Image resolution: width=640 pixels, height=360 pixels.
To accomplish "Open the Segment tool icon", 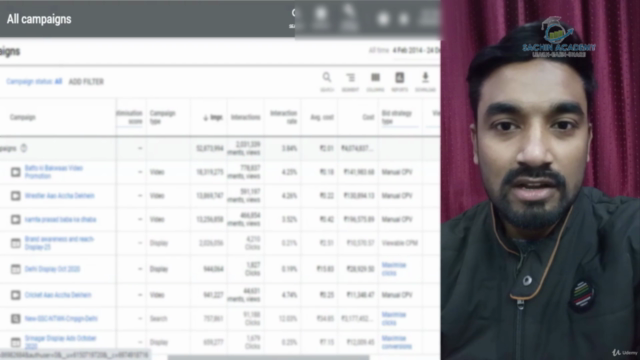I will click(350, 82).
